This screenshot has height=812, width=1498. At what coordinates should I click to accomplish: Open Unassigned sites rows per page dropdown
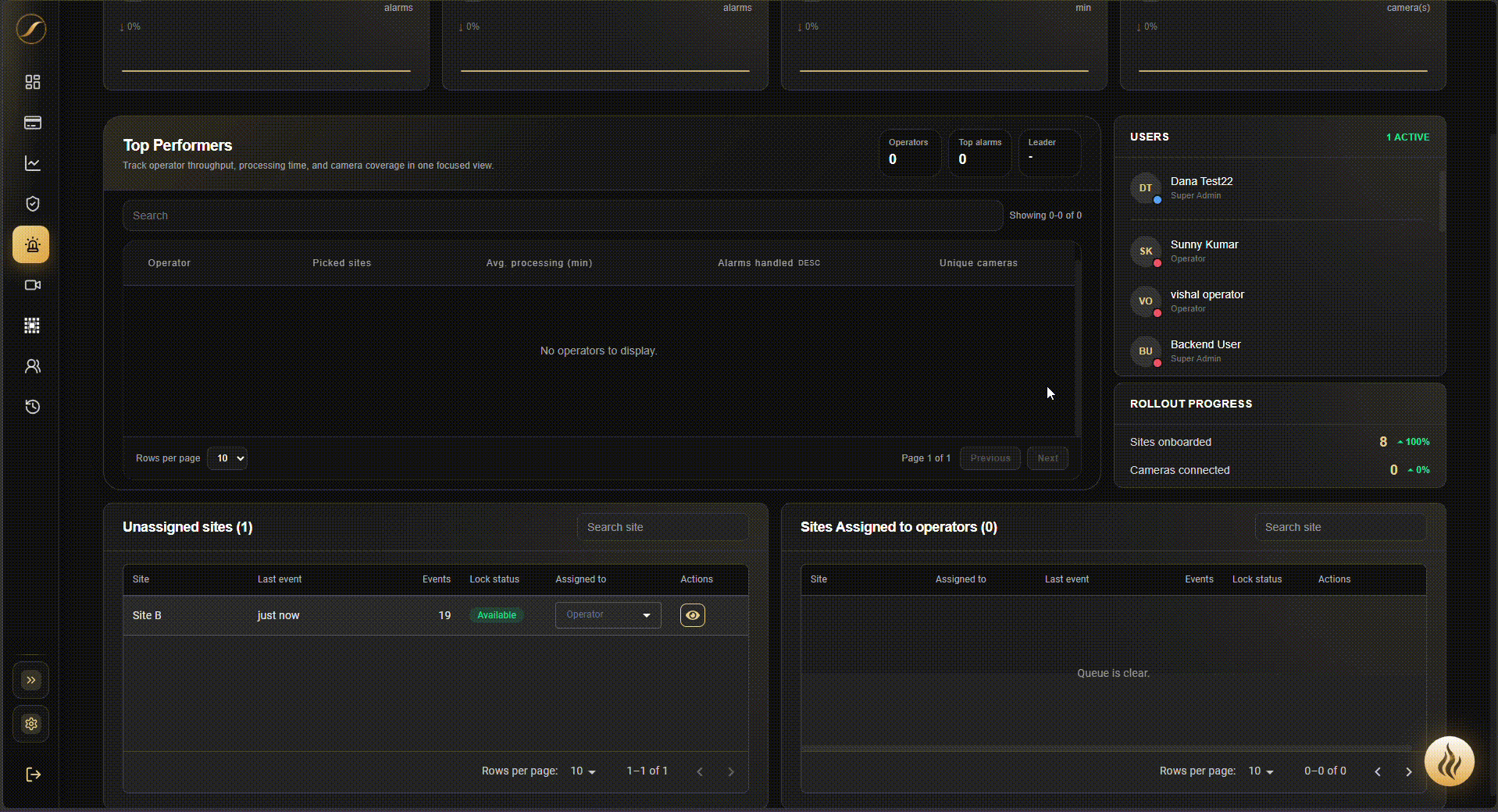[583, 771]
